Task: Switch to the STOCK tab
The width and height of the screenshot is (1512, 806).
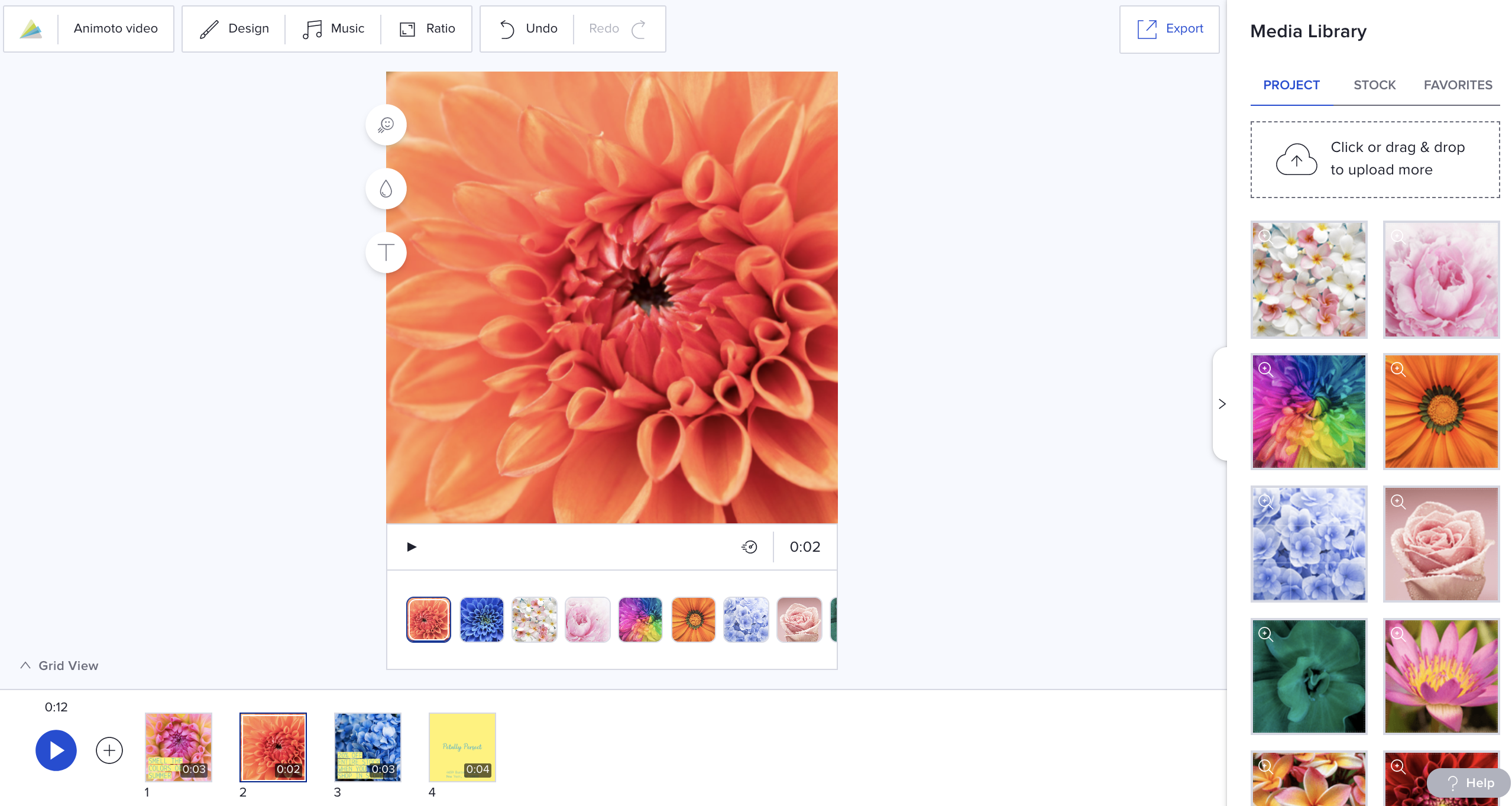Action: point(1375,85)
